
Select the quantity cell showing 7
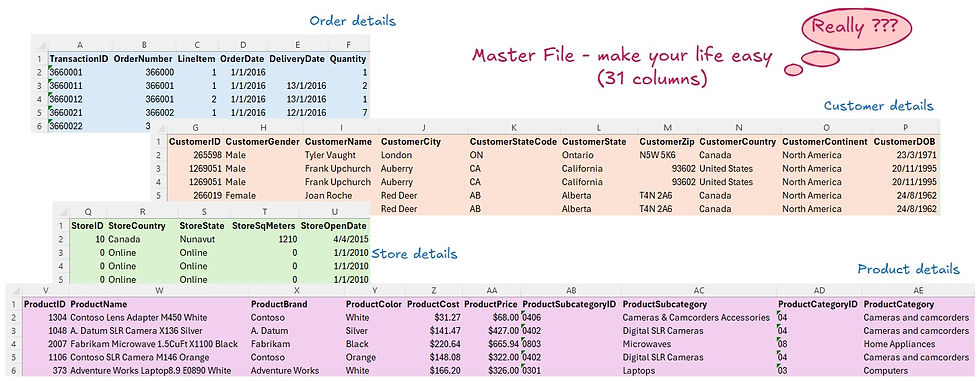(348, 113)
